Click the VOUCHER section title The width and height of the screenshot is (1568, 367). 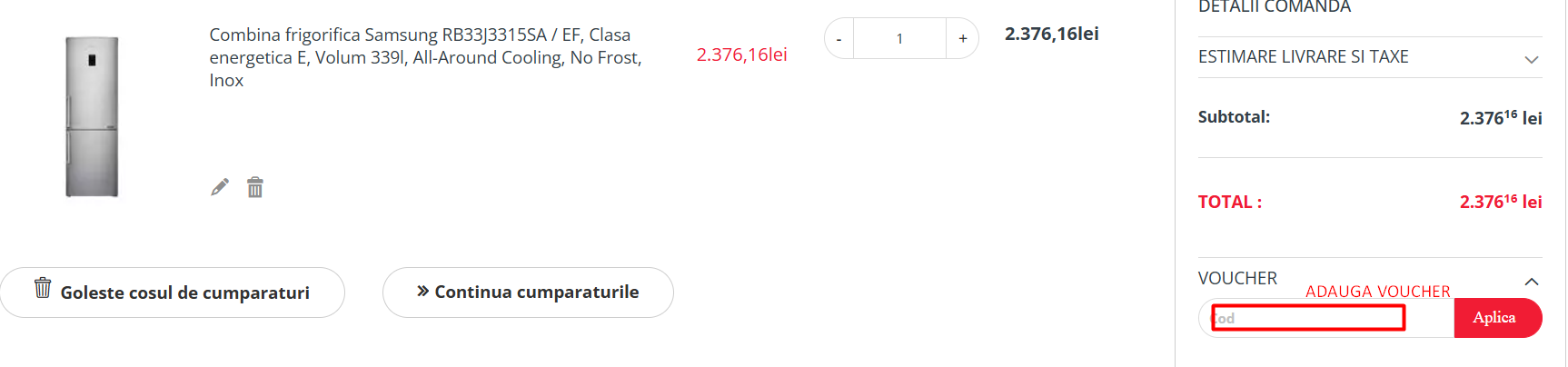click(1237, 279)
